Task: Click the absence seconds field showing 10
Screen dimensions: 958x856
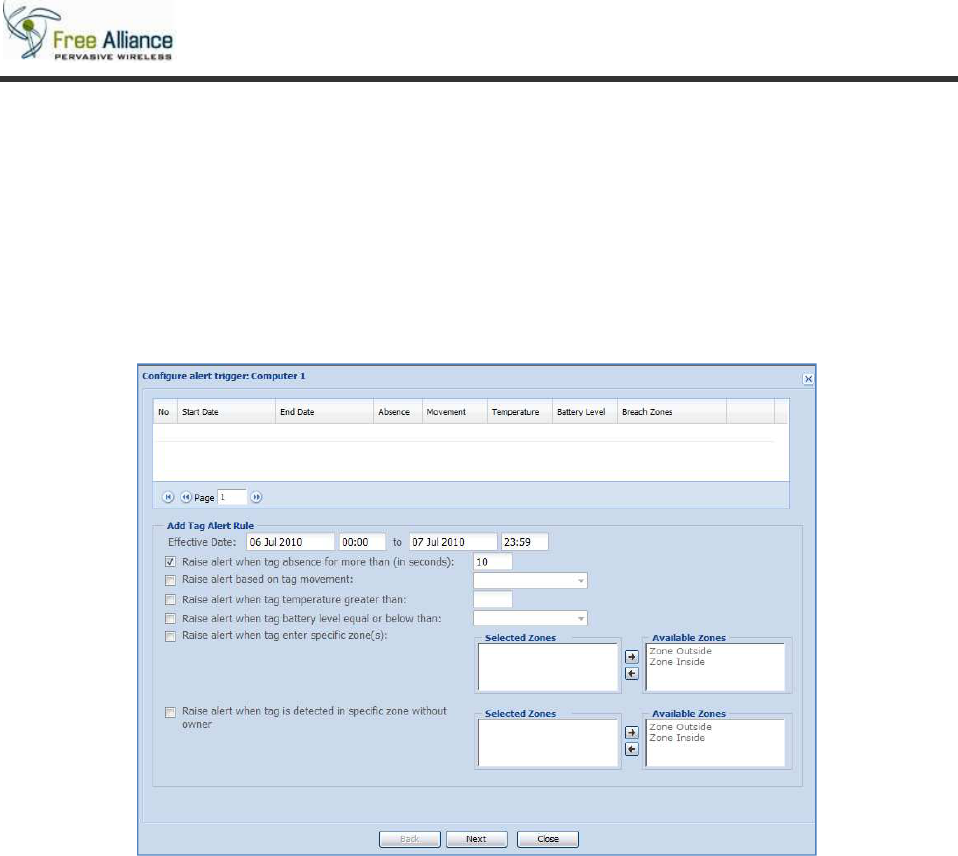Action: coord(492,562)
